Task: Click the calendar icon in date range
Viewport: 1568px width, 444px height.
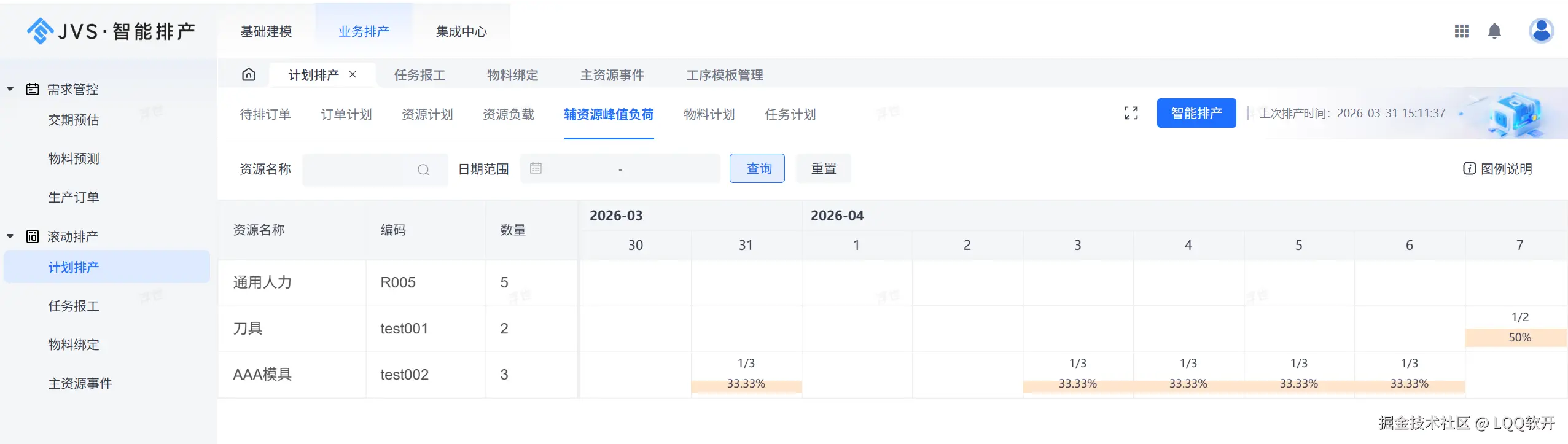Action: [x=536, y=168]
